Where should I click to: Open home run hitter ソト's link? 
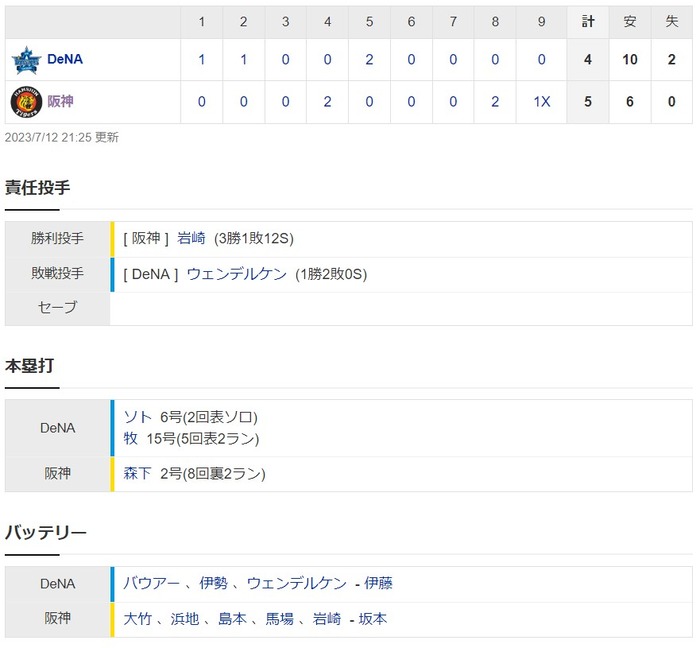[138, 417]
